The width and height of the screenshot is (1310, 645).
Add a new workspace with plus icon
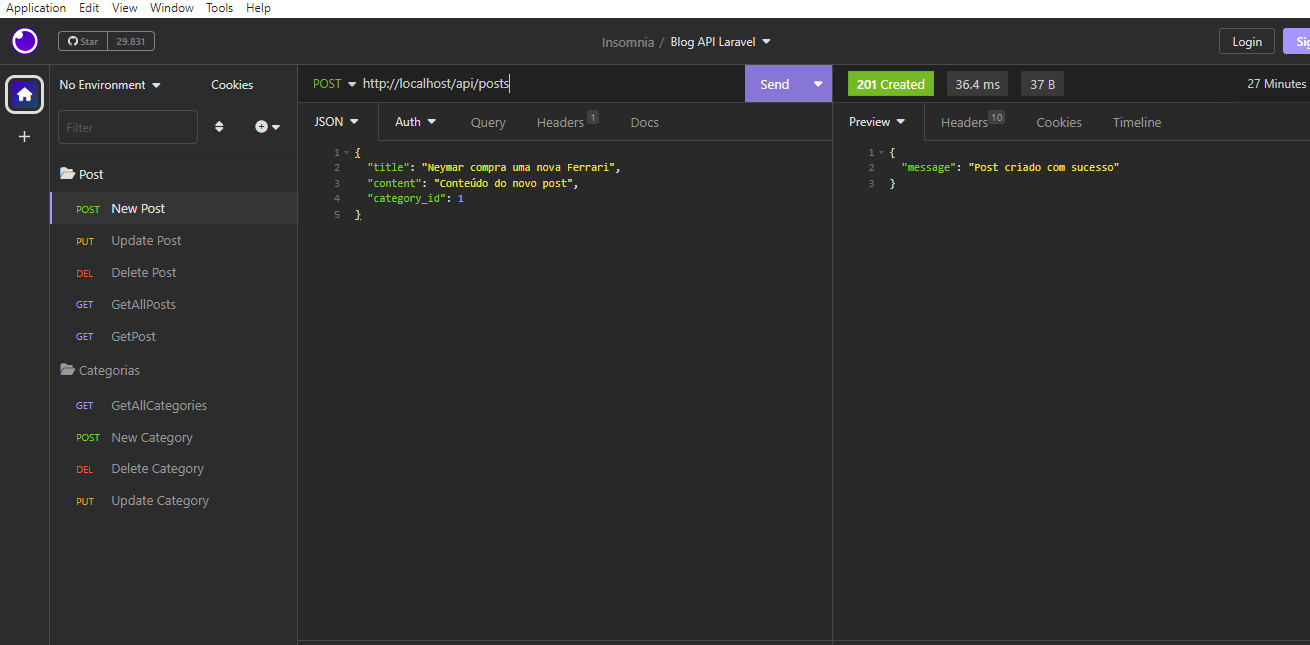[x=25, y=136]
